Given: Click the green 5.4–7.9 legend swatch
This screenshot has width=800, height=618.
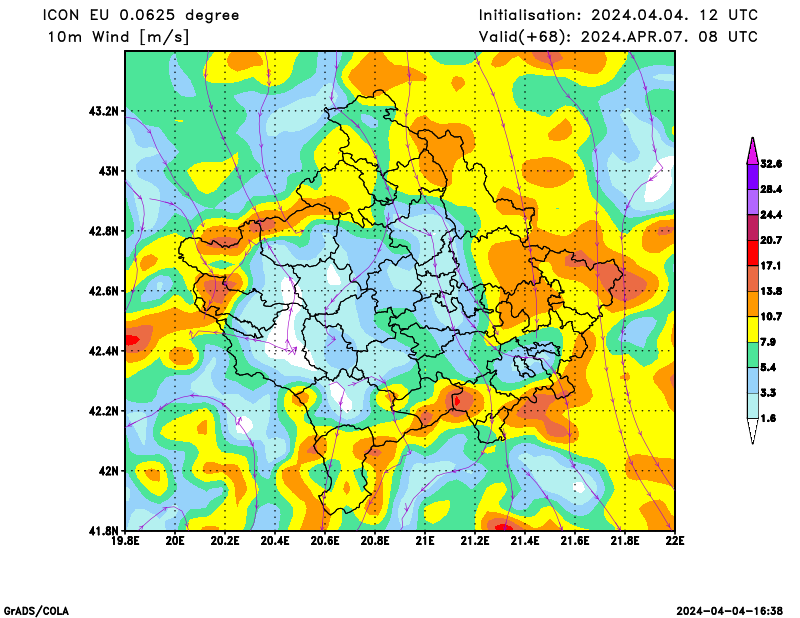Looking at the screenshot, I should point(753,355).
